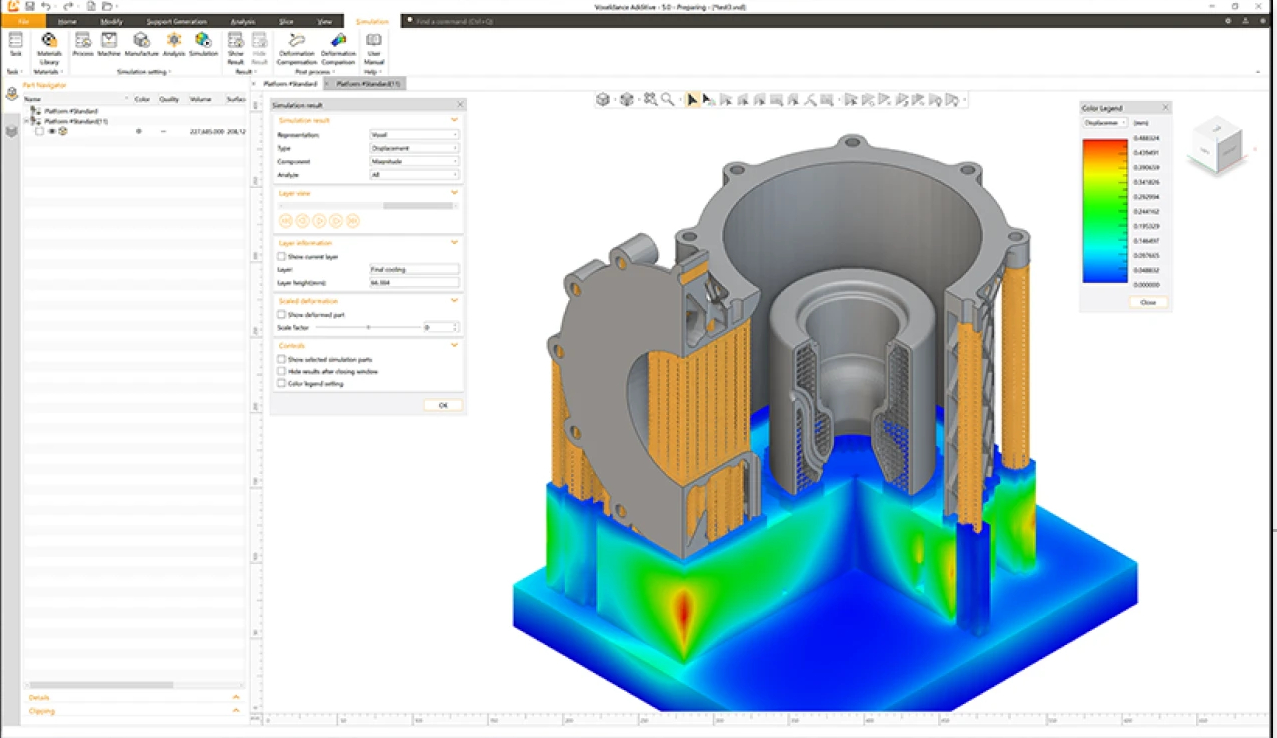
Task: Open the Manufacture simulation settings
Action: (141, 44)
